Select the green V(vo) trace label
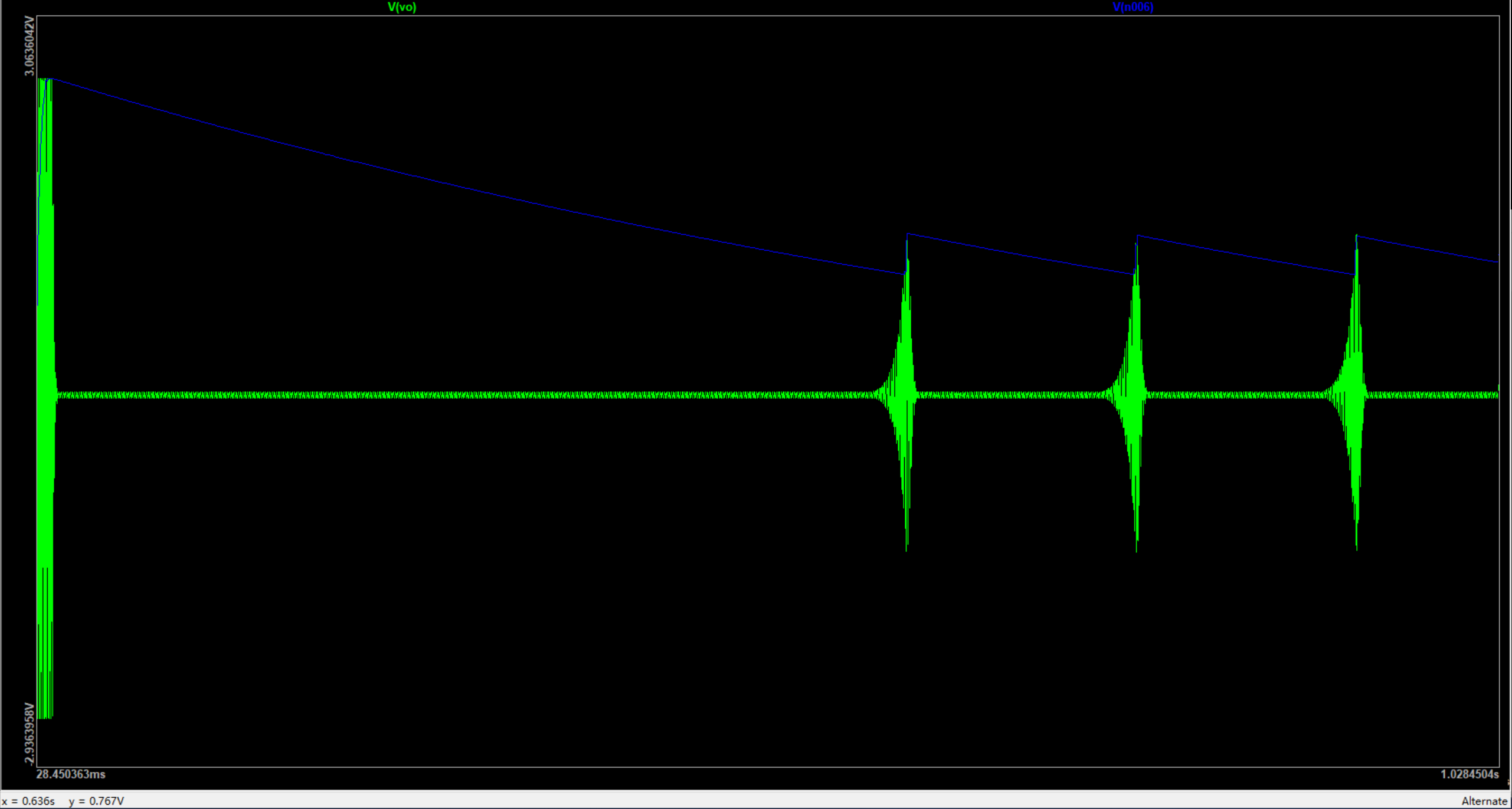The width and height of the screenshot is (1512, 809). [x=401, y=7]
